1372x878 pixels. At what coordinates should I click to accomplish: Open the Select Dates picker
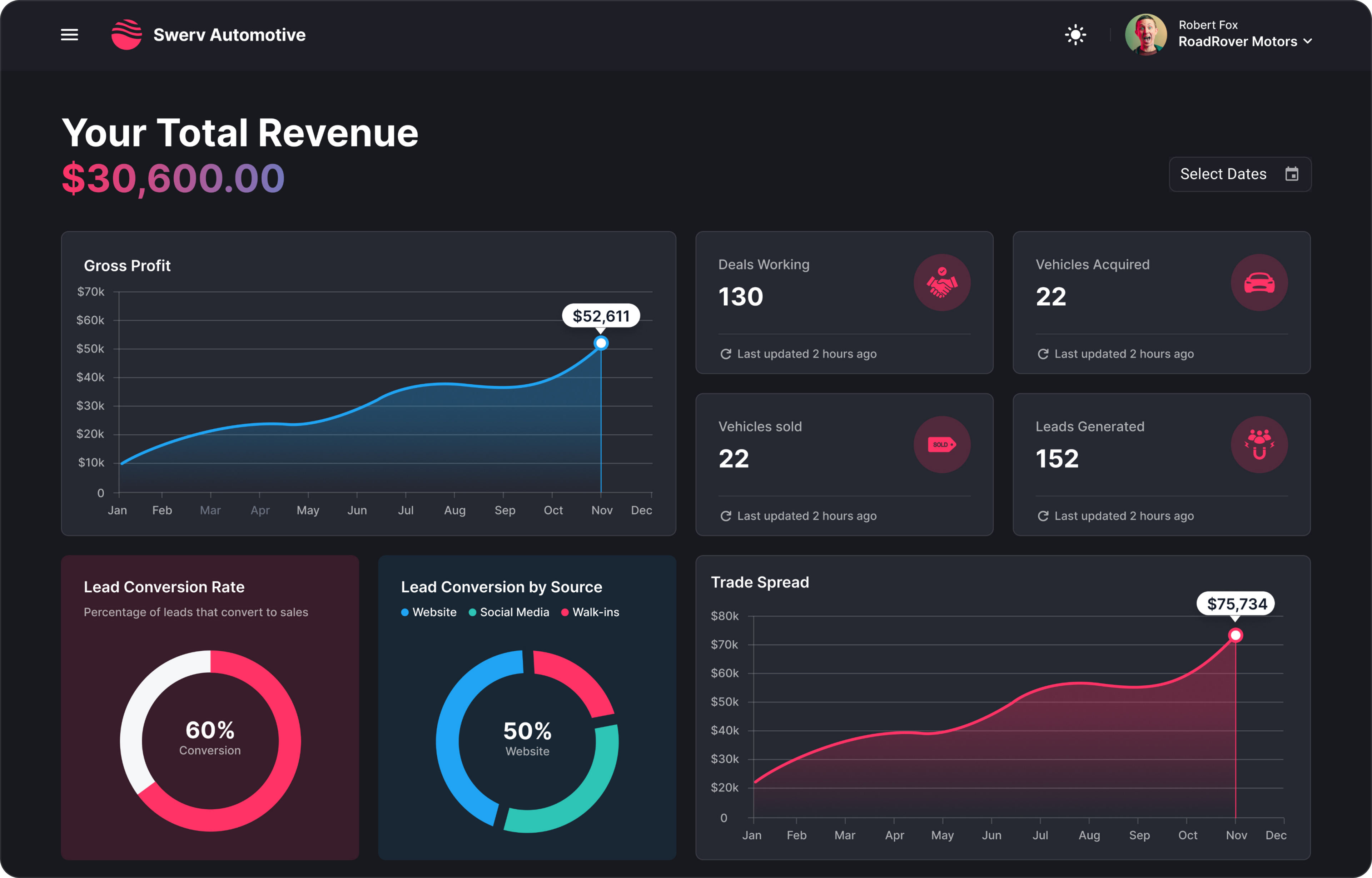[1240, 174]
